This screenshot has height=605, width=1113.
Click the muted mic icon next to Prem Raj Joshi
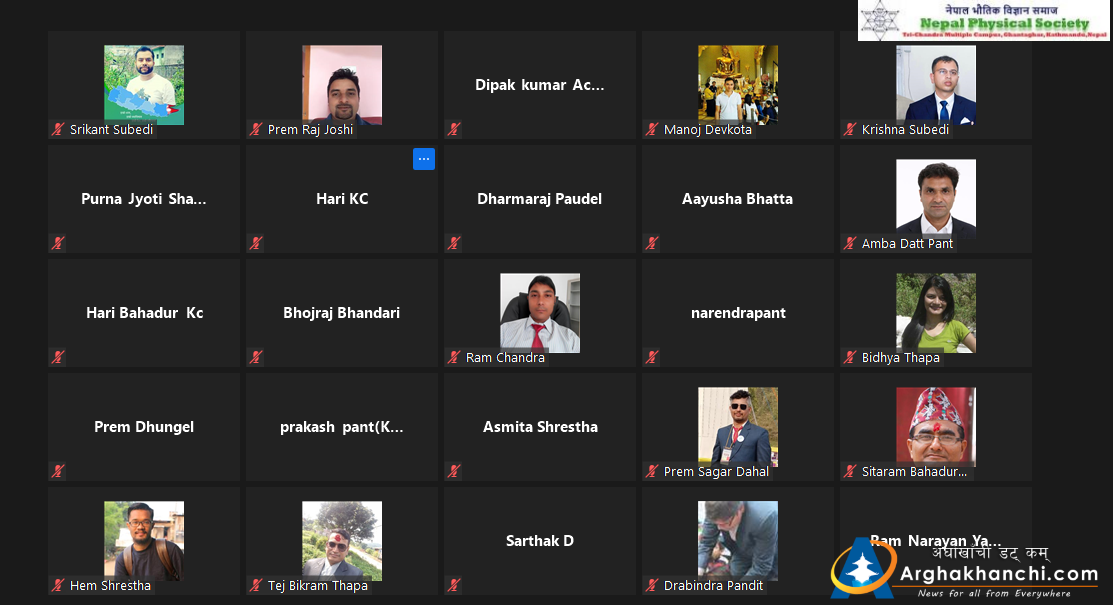pyautogui.click(x=256, y=129)
